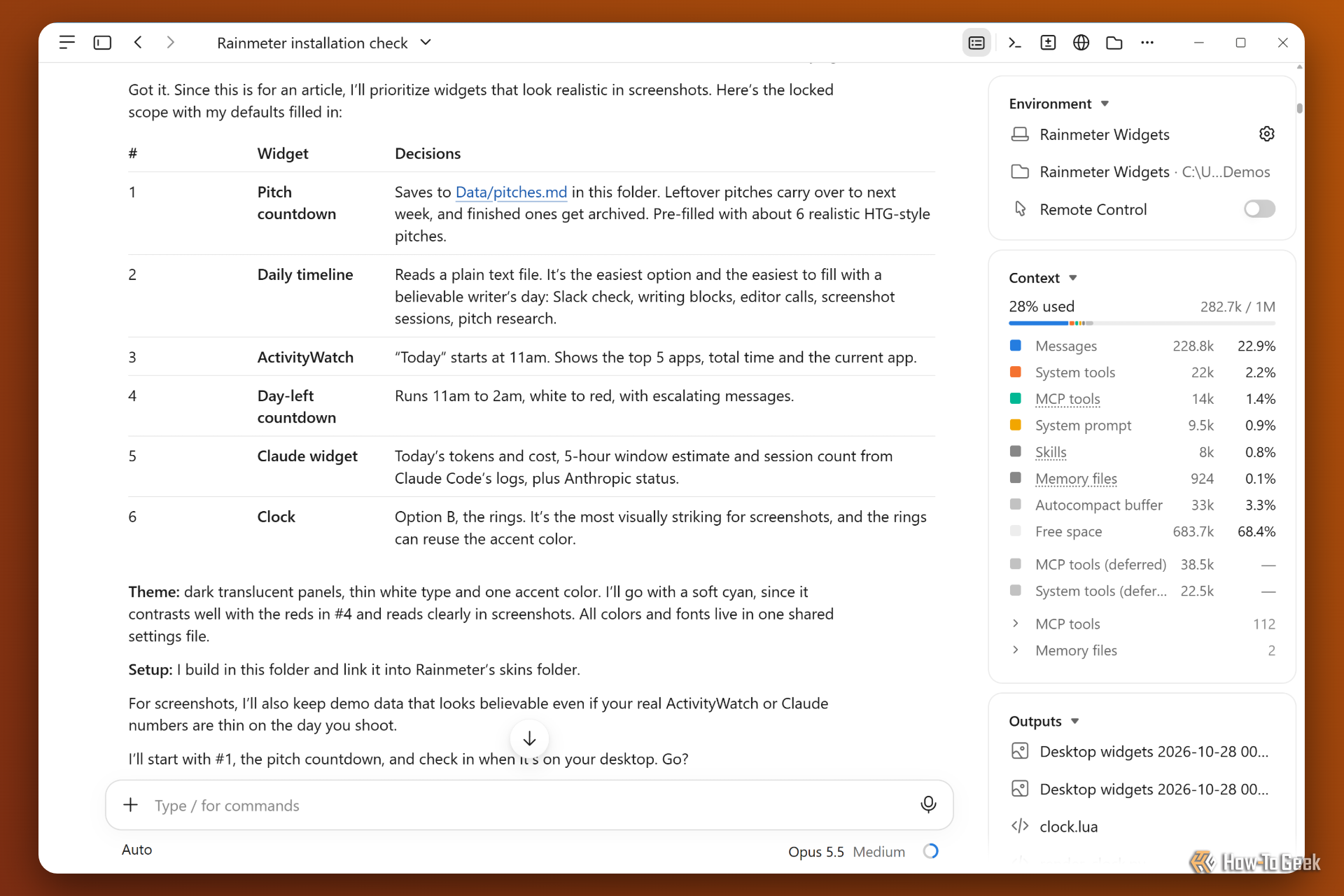Focus the Type / for commands input
This screenshot has width=1344, height=896.
[x=530, y=805]
